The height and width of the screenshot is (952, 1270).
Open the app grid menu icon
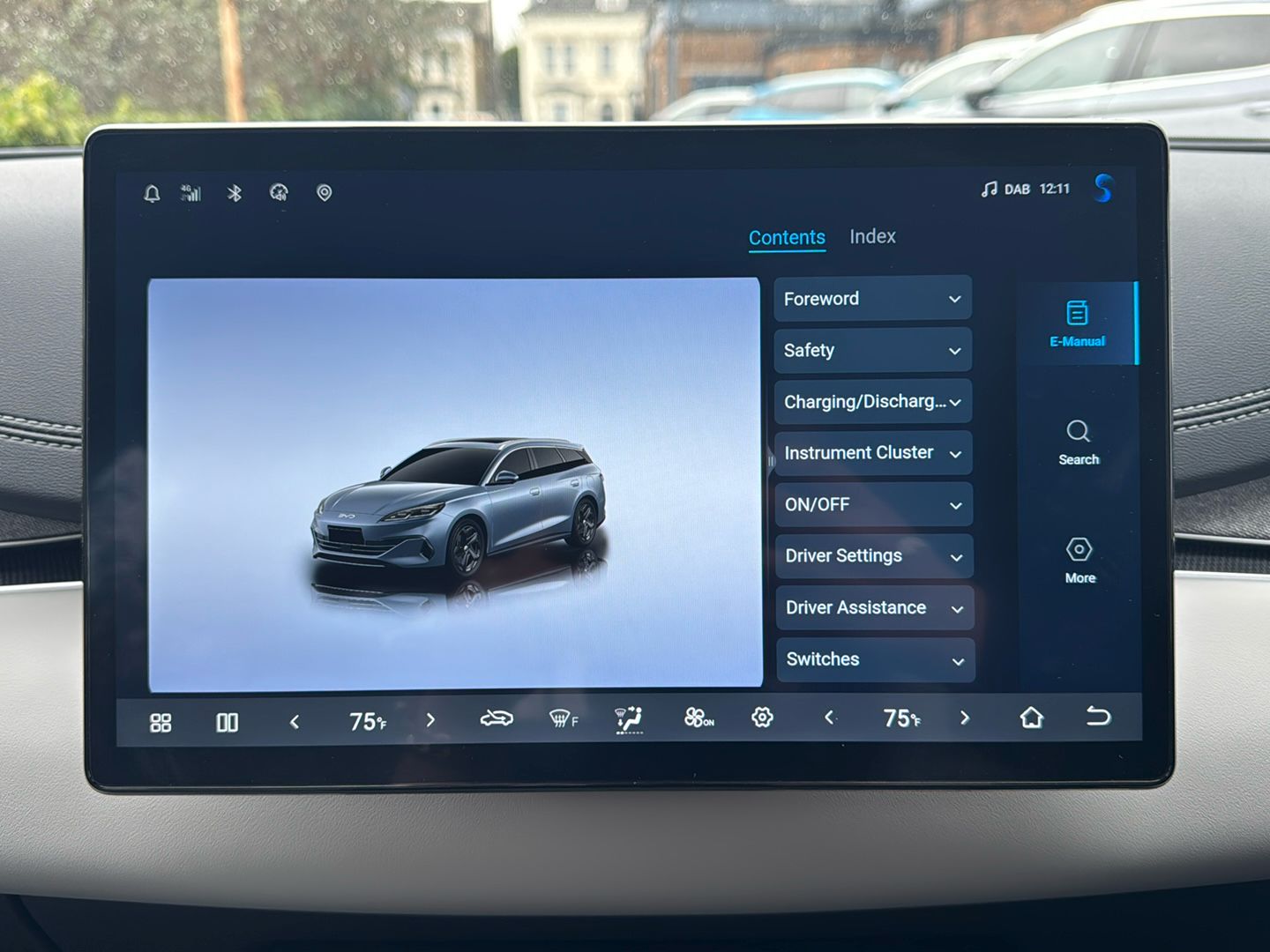coord(161,723)
